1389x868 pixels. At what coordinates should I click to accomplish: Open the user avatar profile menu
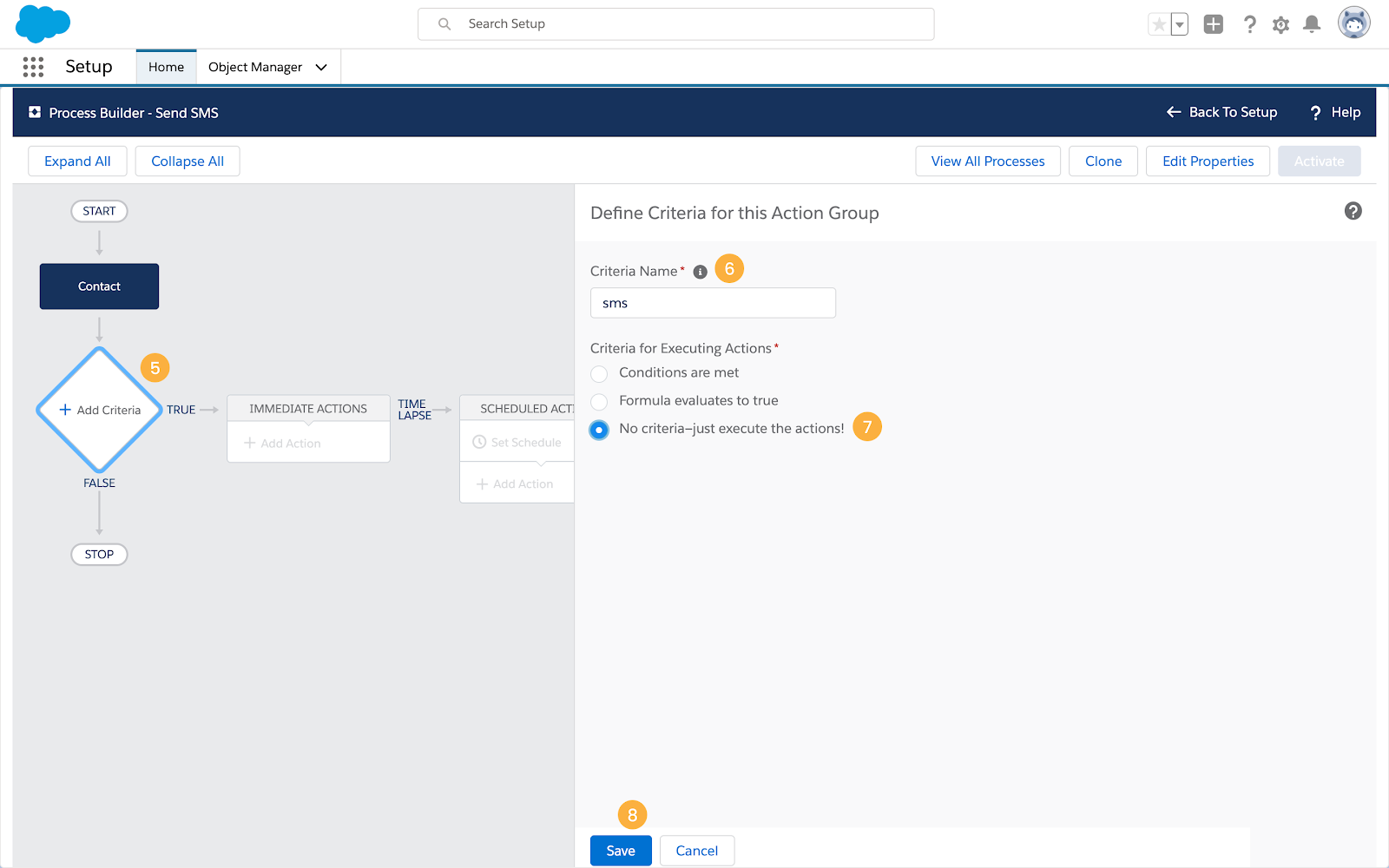[1353, 23]
